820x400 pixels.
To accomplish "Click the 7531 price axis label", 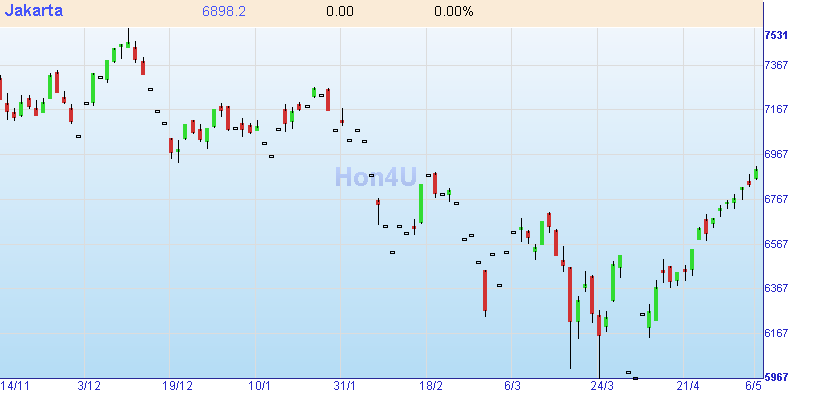I will pyautogui.click(x=776, y=35).
